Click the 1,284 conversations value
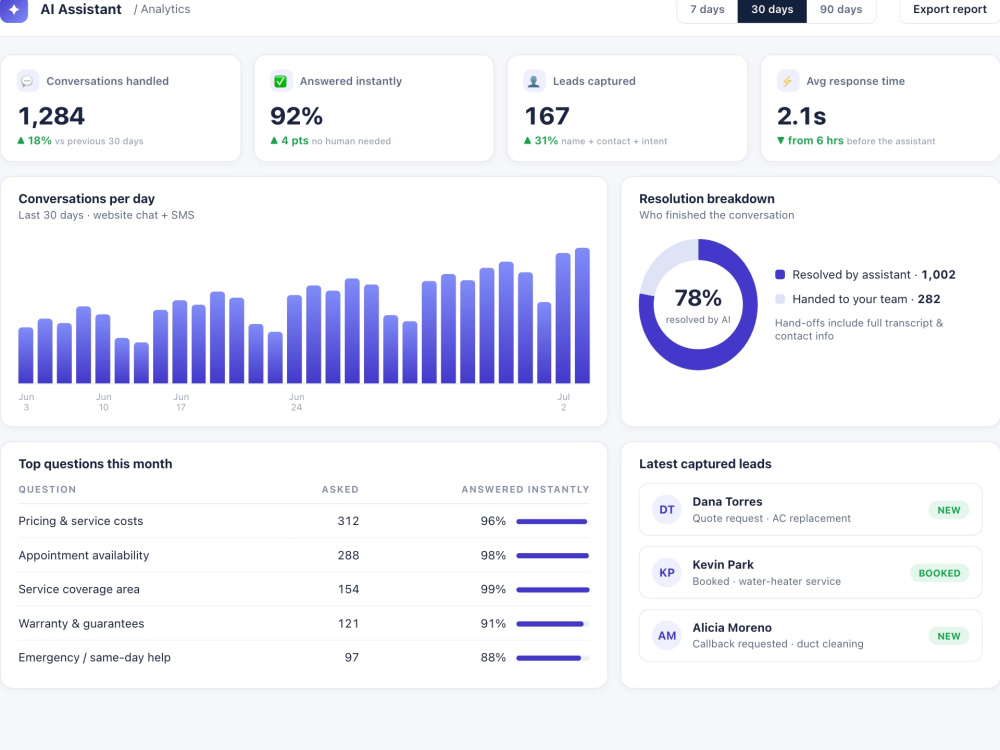The height and width of the screenshot is (750, 1000). coord(51,116)
